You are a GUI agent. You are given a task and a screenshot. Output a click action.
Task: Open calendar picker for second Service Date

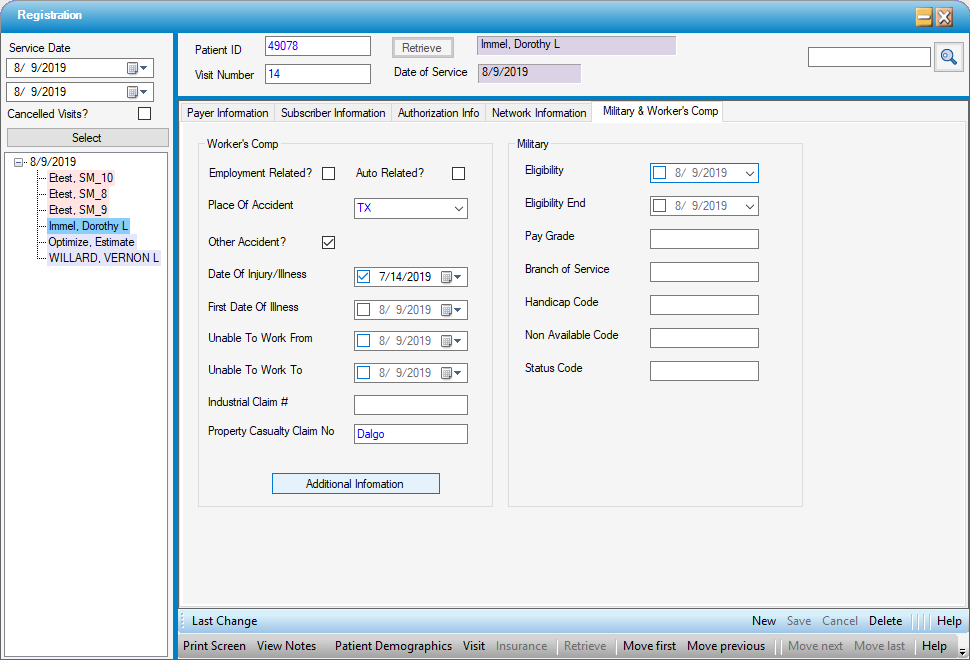point(137,92)
